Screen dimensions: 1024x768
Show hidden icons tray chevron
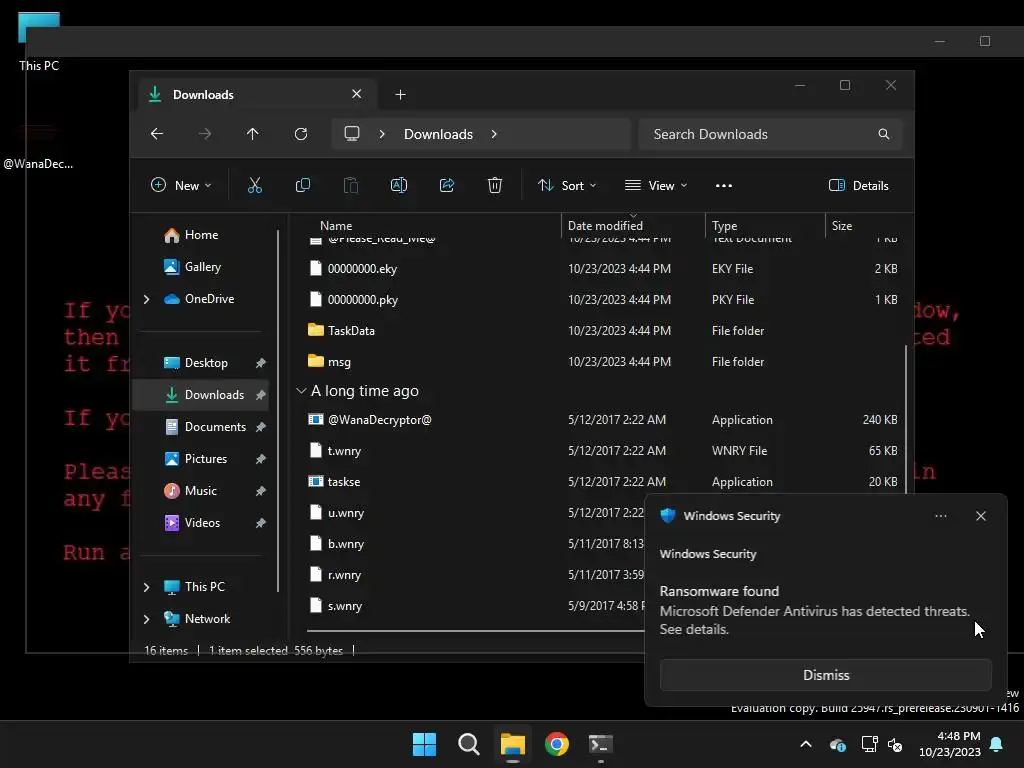(806, 744)
